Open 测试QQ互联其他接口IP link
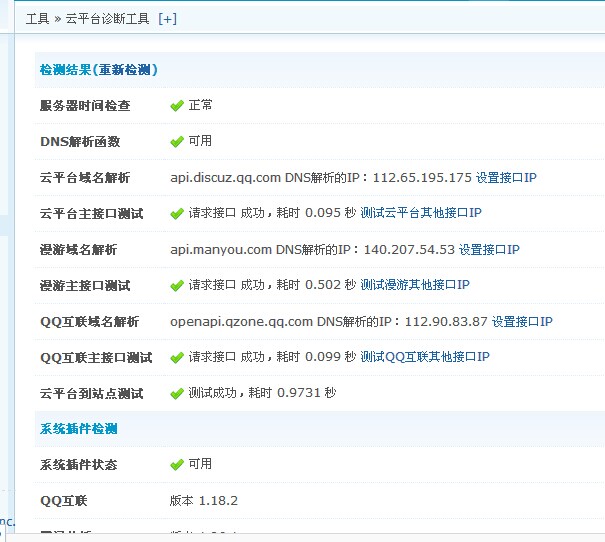Image resolution: width=605 pixels, height=542 pixels. coord(425,357)
